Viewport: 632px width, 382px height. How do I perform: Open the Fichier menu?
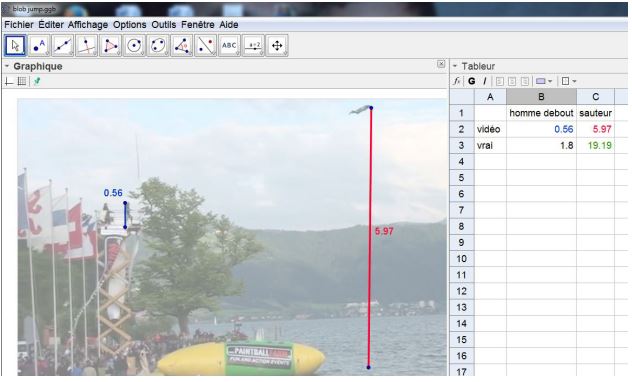point(19,25)
